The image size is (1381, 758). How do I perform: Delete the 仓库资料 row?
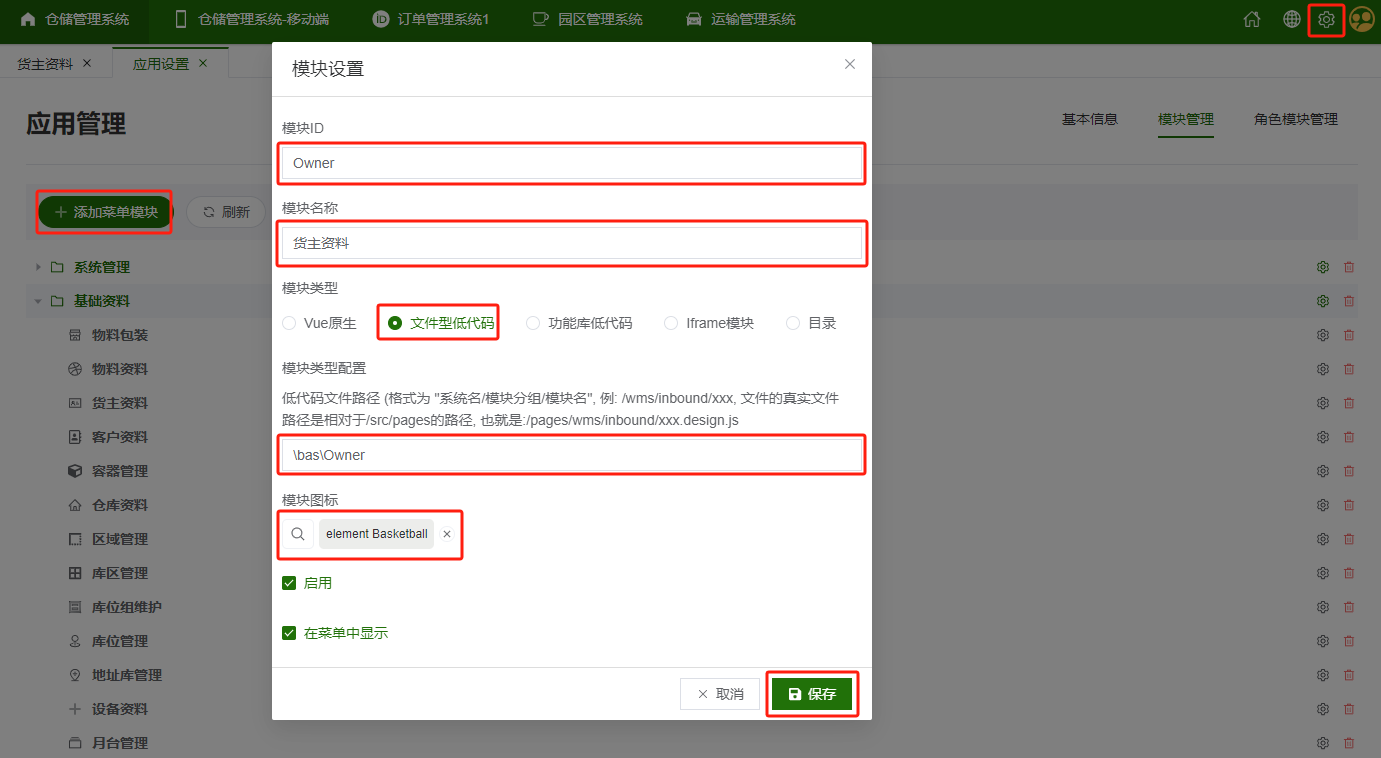click(1349, 505)
